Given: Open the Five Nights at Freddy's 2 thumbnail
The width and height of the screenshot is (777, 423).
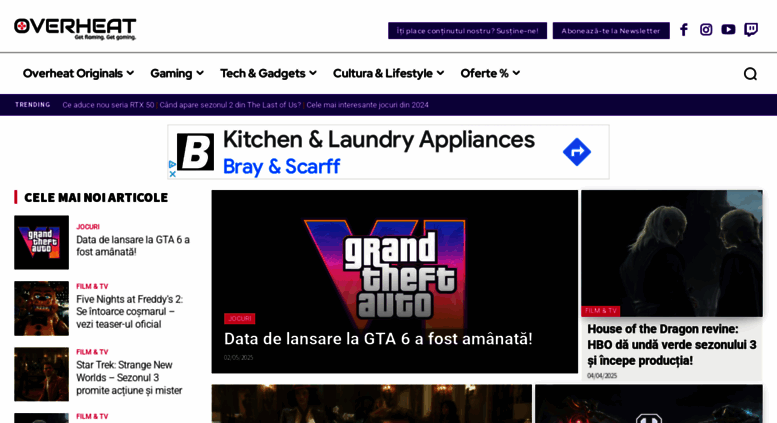Looking at the screenshot, I should [x=42, y=309].
